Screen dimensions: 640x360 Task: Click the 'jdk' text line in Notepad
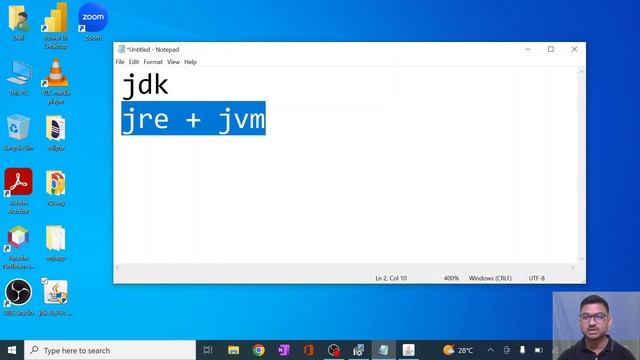tap(145, 86)
